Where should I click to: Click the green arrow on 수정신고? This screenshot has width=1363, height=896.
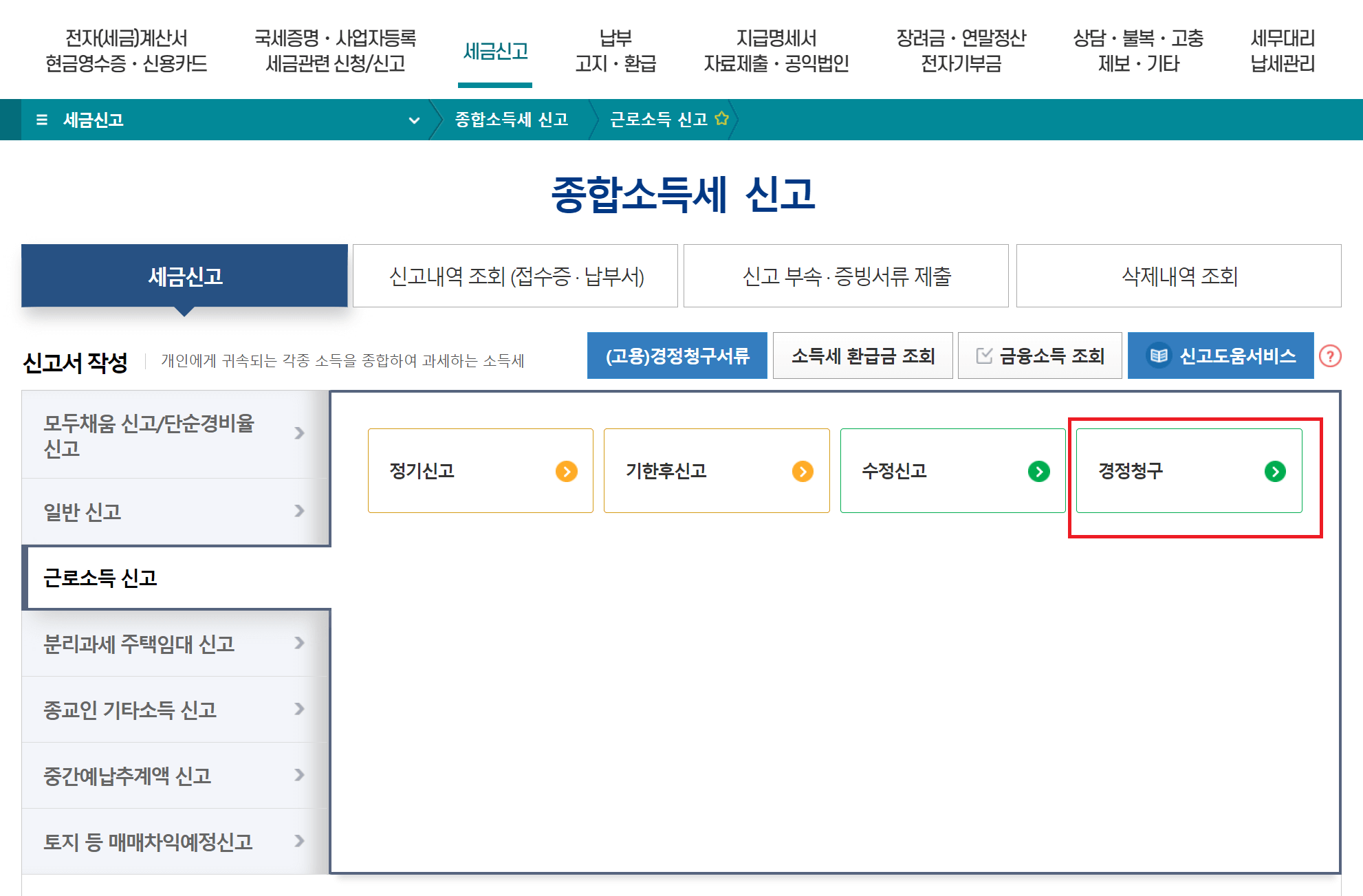[1038, 471]
